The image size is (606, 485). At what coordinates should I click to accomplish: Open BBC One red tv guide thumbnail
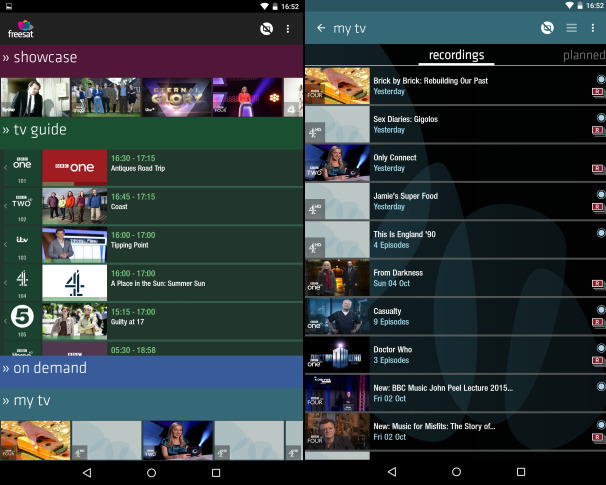75,168
